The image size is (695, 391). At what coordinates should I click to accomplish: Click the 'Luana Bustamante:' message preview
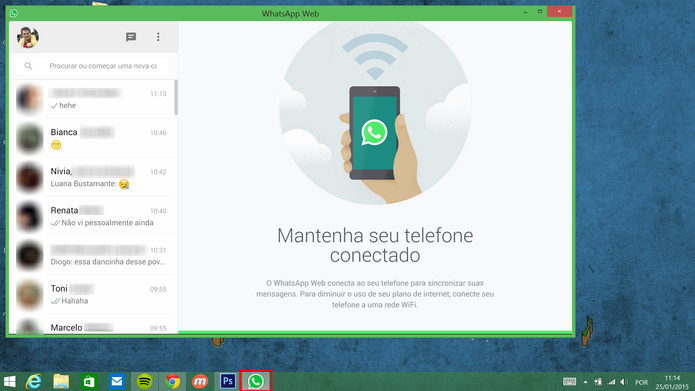[x=83, y=184]
